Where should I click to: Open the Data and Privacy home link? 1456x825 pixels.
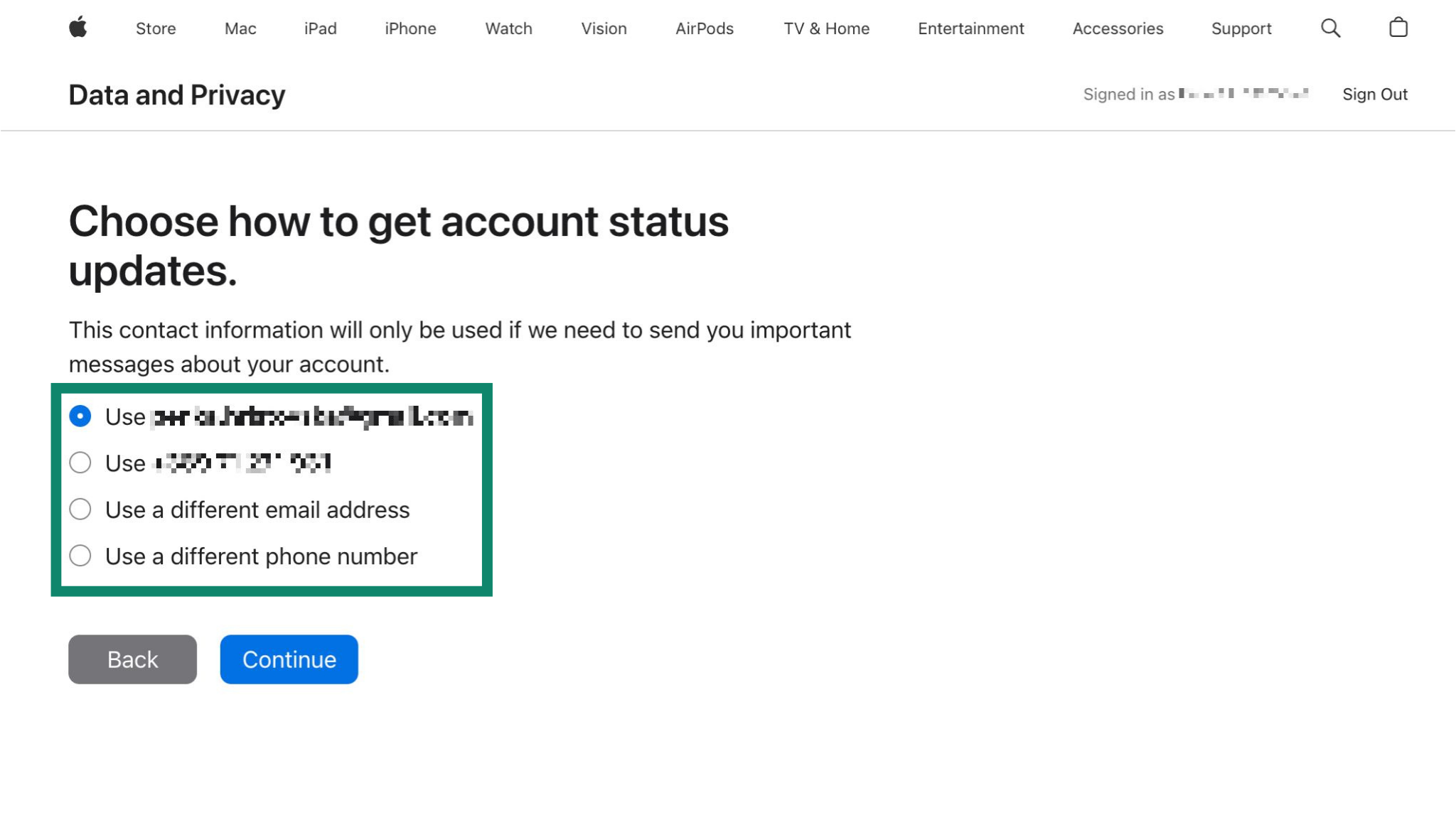tap(176, 94)
